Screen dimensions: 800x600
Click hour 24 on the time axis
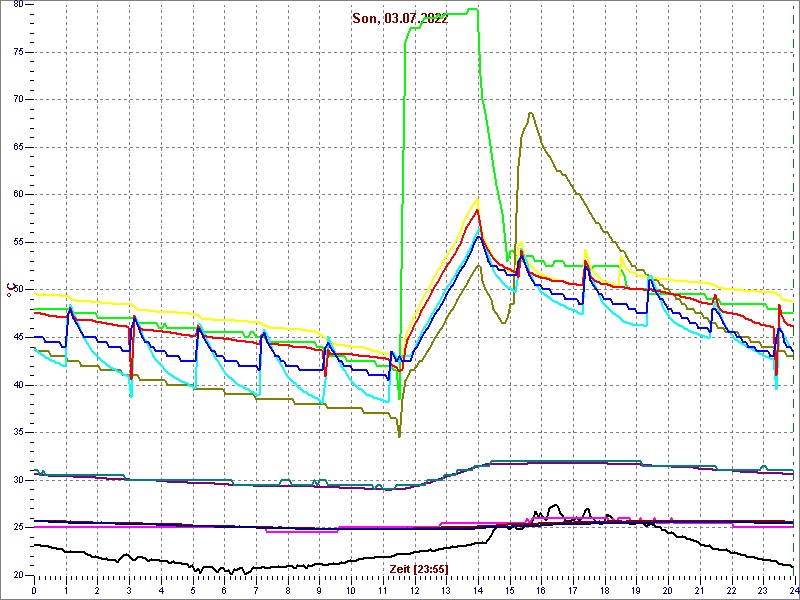click(792, 591)
